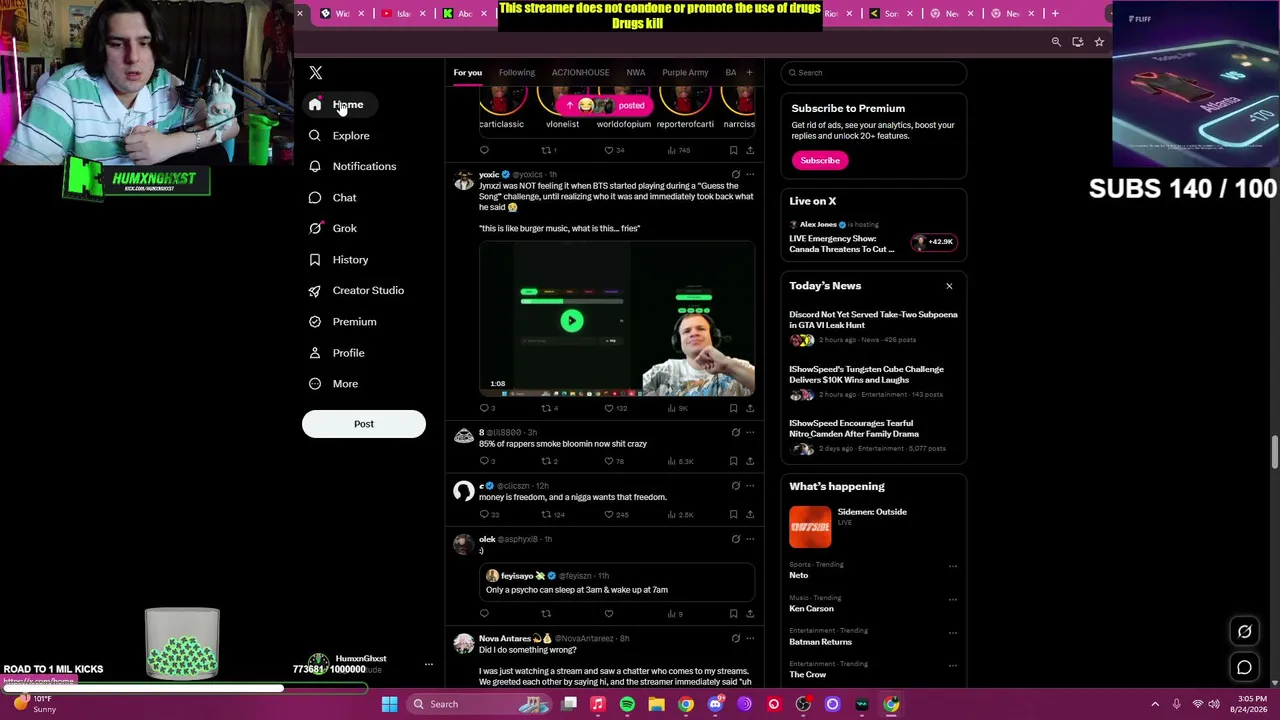
Task: Open Sidemen: Outside live event
Action: 873,528
